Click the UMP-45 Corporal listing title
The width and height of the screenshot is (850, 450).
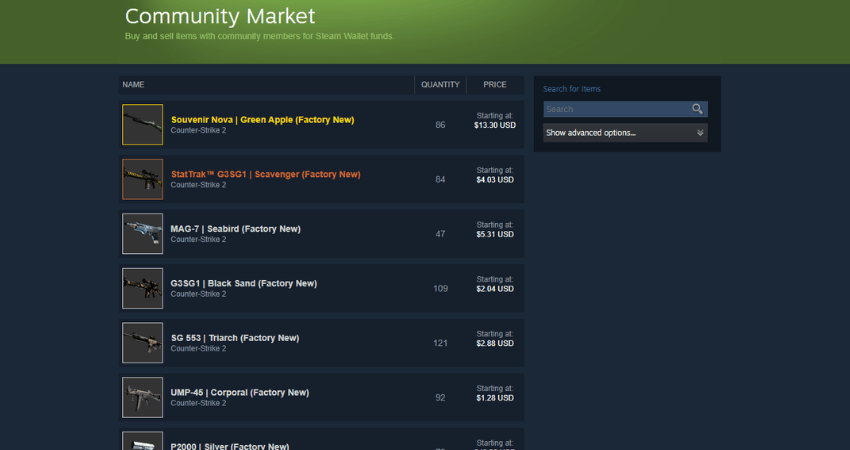click(x=240, y=392)
